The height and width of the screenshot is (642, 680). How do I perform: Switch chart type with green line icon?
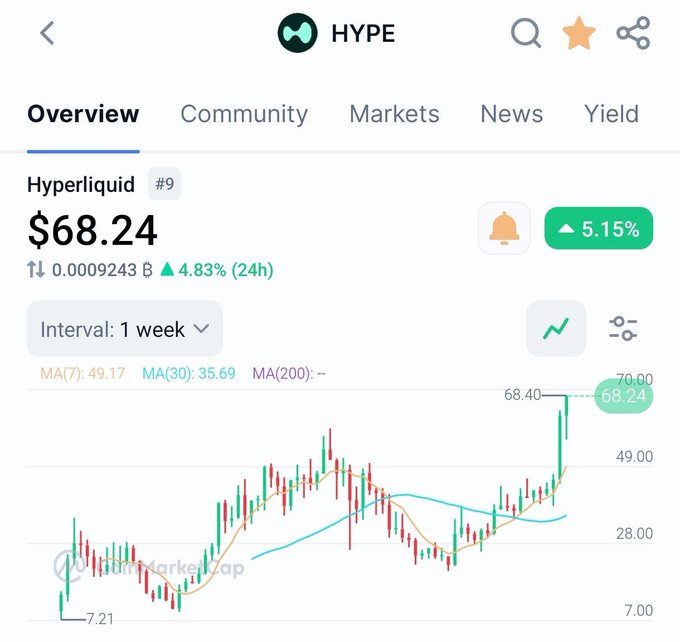tap(556, 328)
